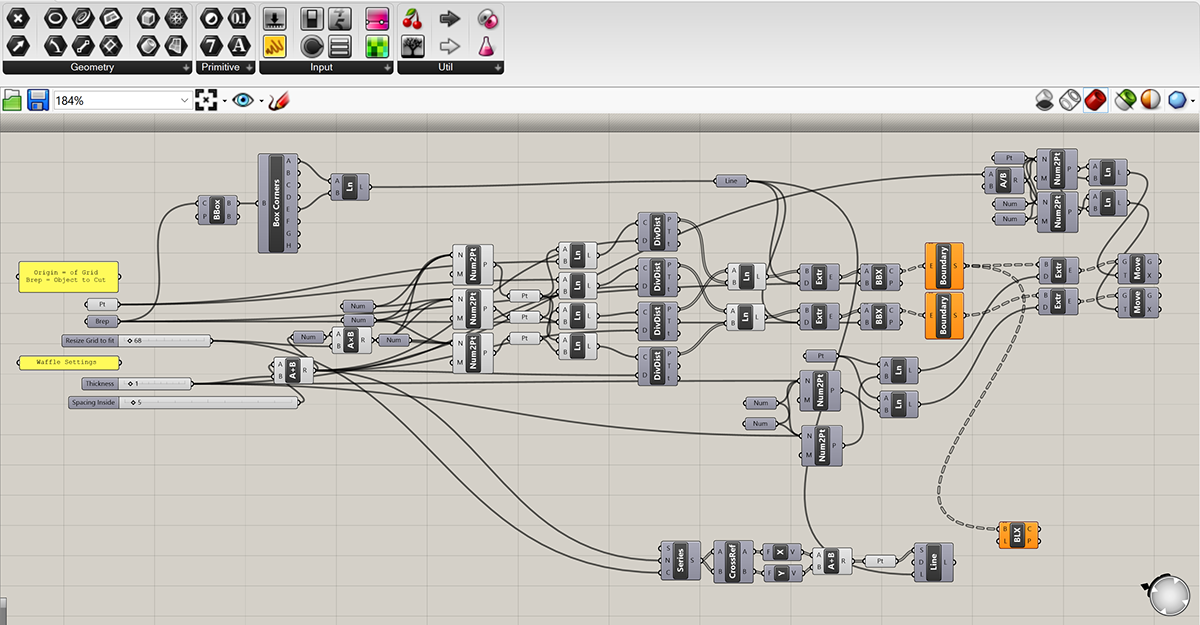The width and height of the screenshot is (1200, 625).
Task: Select the Boolean Toggle input icon
Action: tap(312, 18)
